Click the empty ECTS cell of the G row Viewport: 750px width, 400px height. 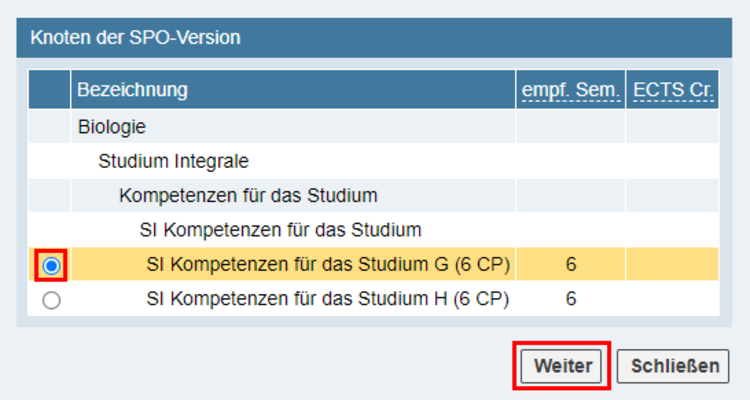click(673, 264)
